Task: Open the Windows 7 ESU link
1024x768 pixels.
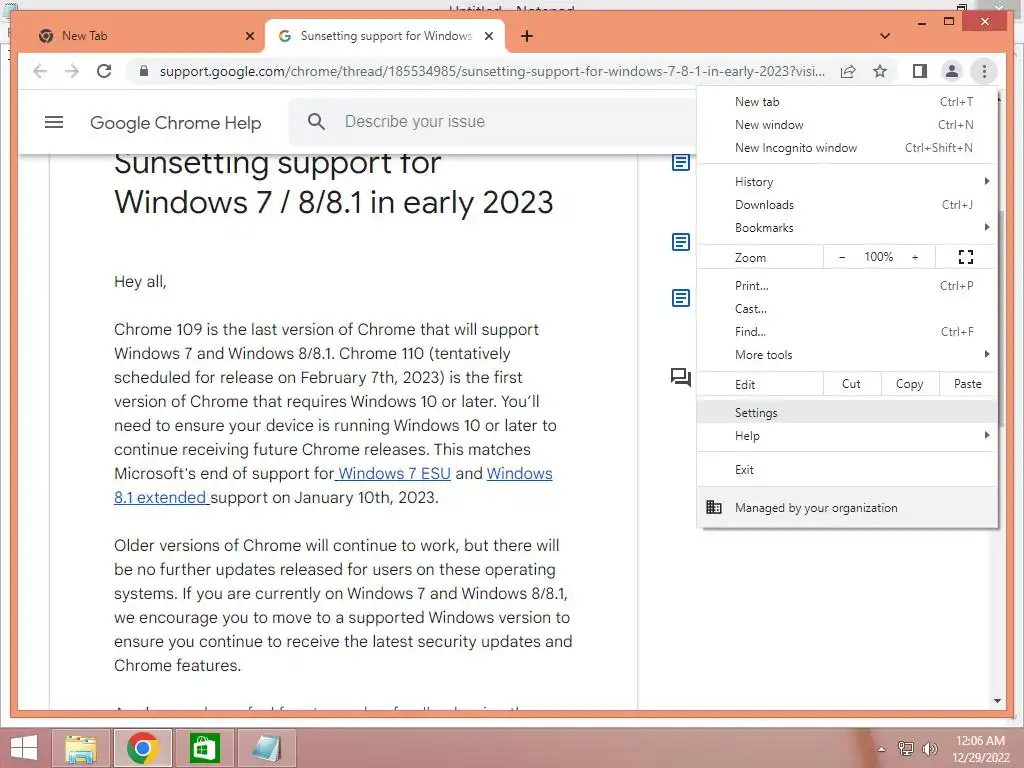Action: (x=394, y=473)
